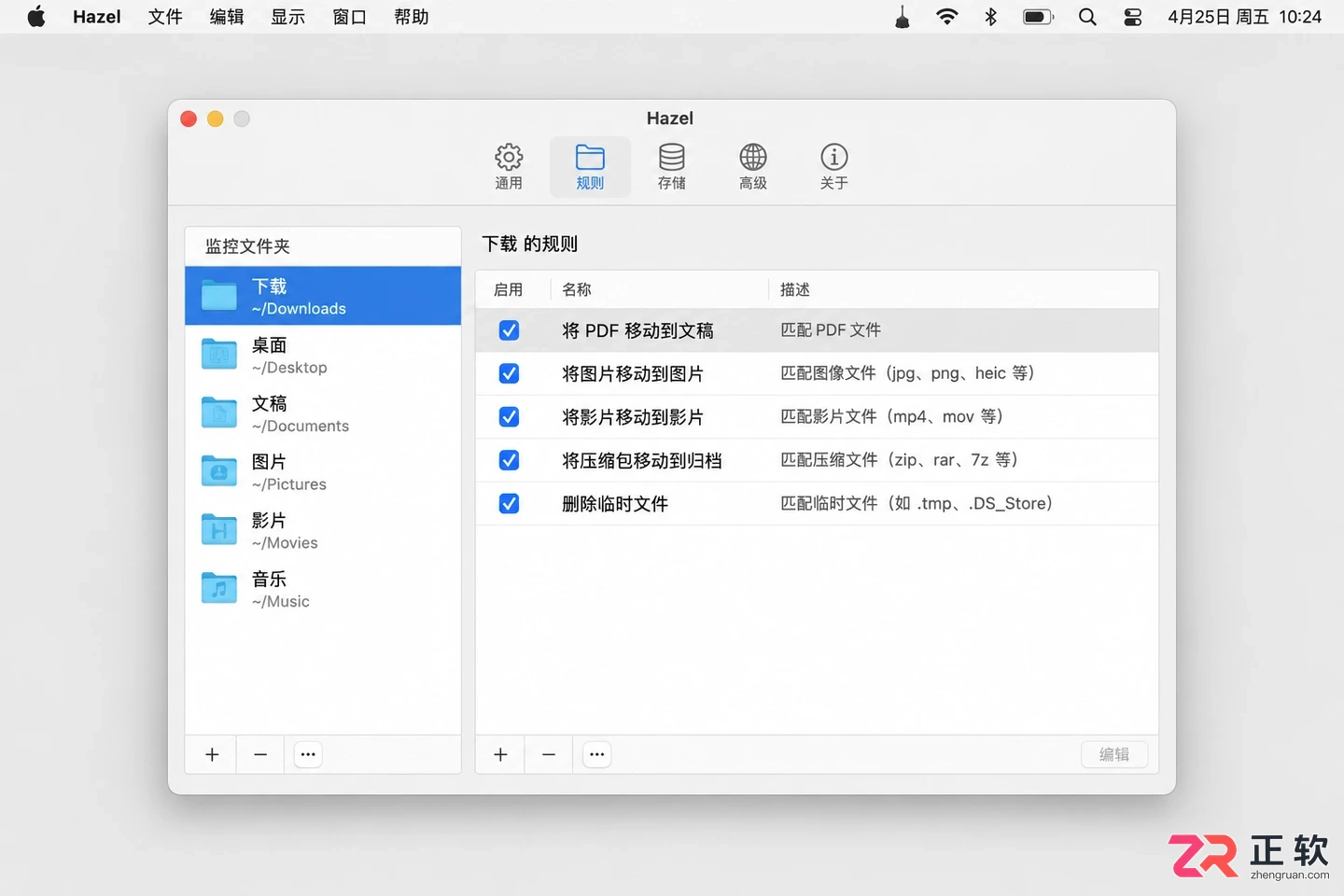Viewport: 1344px width, 896px height.
Task: Switch to the 高级 tab
Action: click(x=752, y=167)
